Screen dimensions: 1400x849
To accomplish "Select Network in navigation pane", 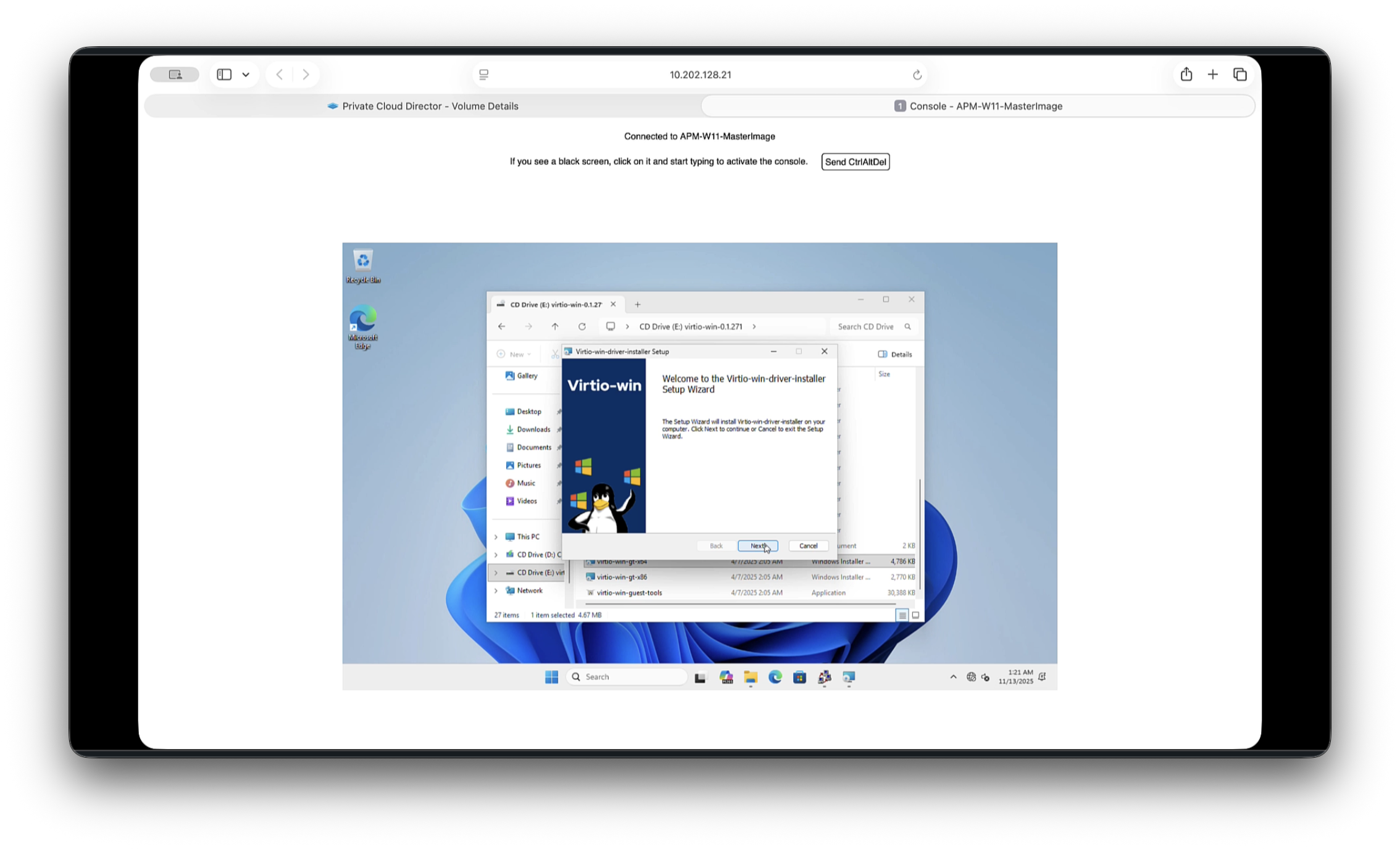I will [524, 590].
